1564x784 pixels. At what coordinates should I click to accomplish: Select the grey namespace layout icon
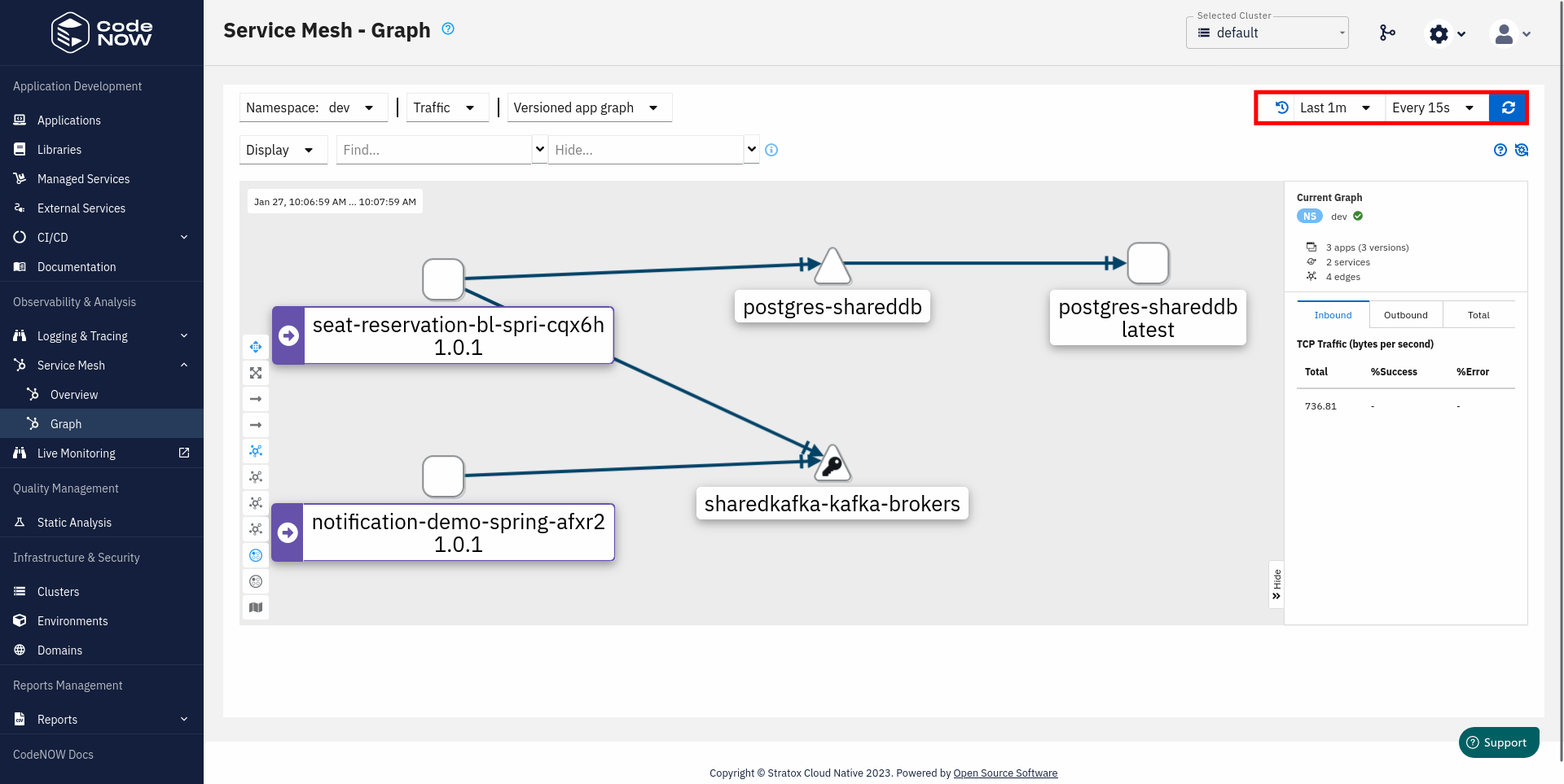(256, 581)
